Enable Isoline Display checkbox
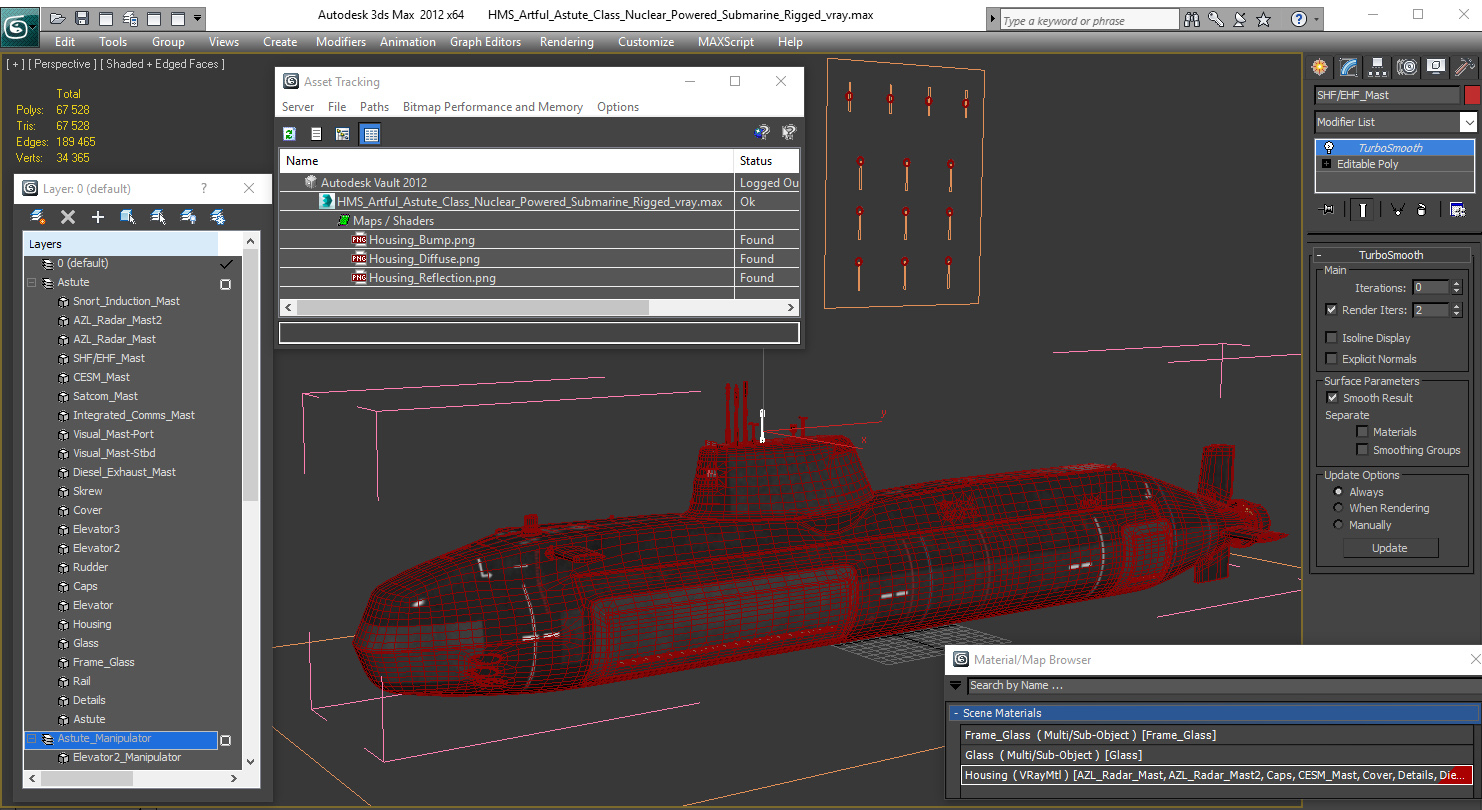The width and height of the screenshot is (1482, 810). click(x=1331, y=338)
